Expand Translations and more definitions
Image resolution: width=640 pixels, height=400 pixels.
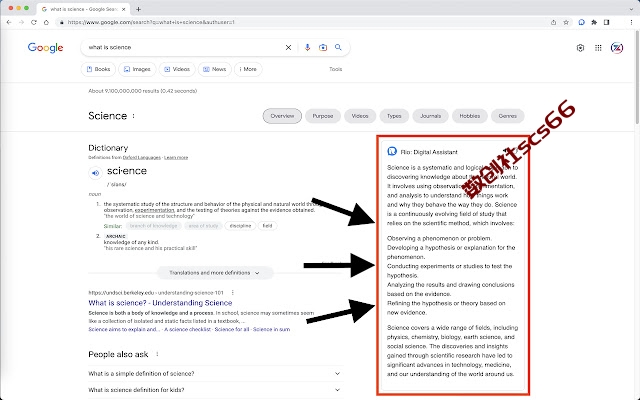coord(215,273)
